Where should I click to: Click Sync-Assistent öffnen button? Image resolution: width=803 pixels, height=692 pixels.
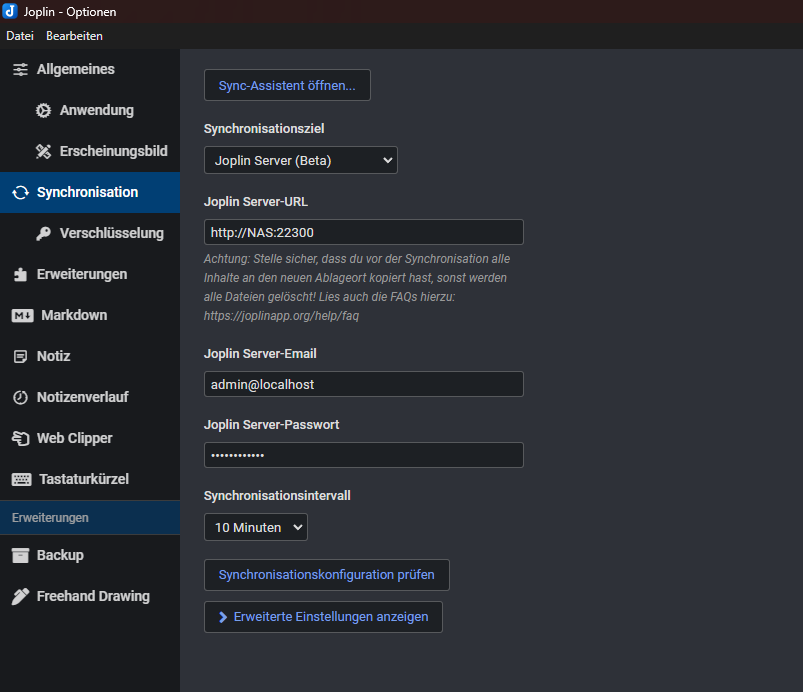click(x=287, y=85)
